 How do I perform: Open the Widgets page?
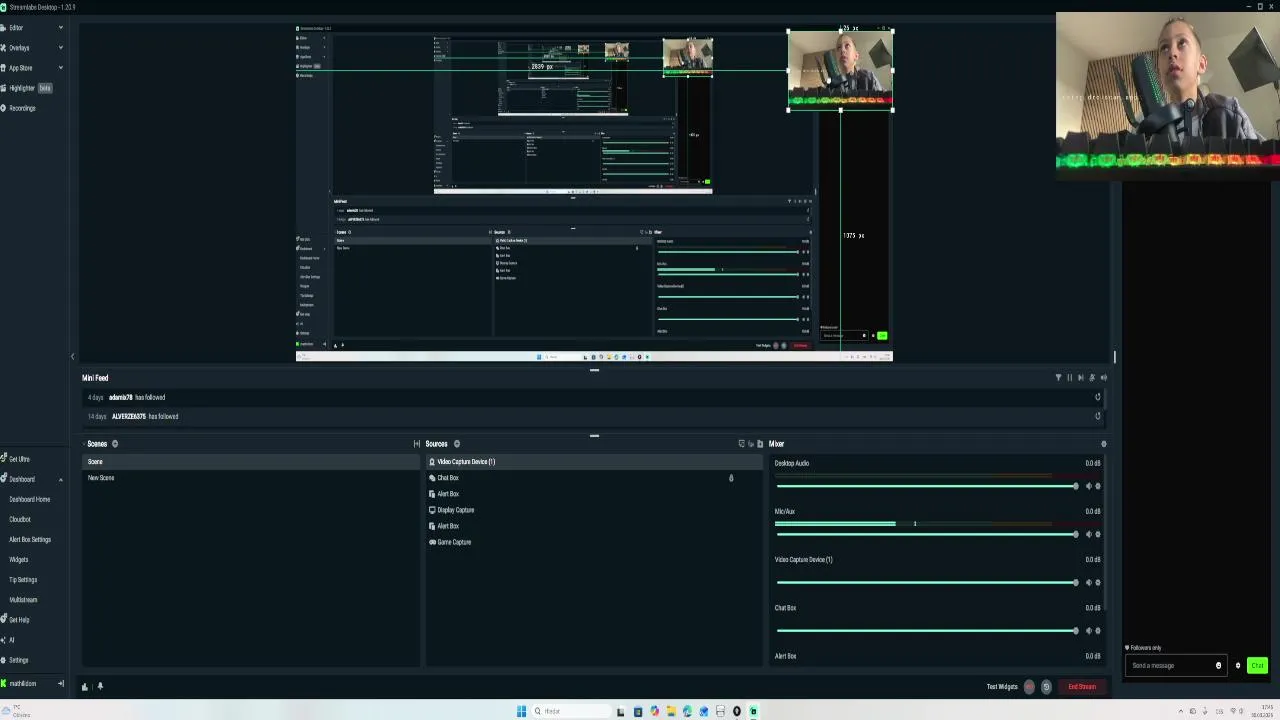(x=19, y=559)
